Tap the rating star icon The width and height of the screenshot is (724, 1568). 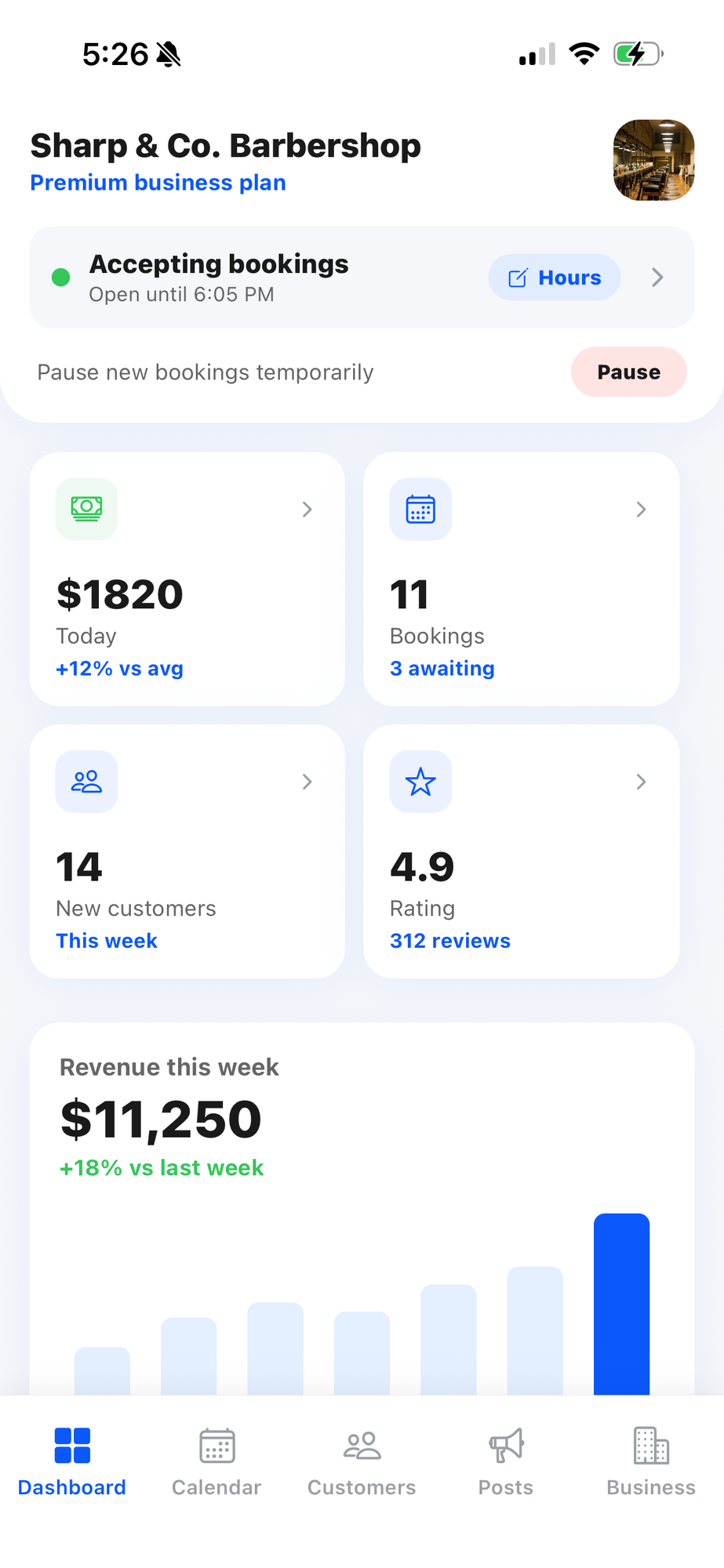pyautogui.click(x=420, y=782)
